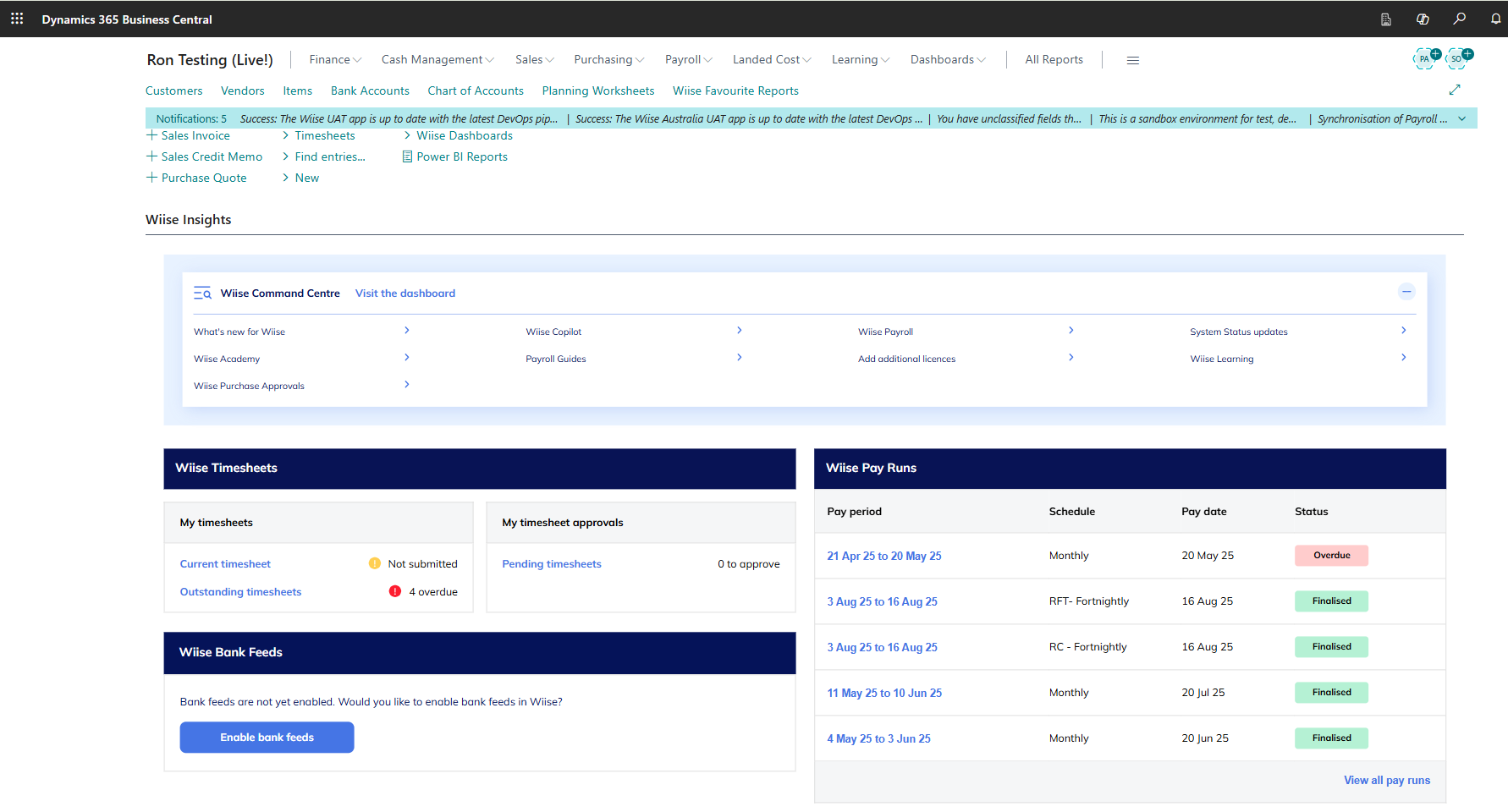Image resolution: width=1508 pixels, height=812 pixels.
Task: Click the Notifications: 5 label
Action: [191, 118]
